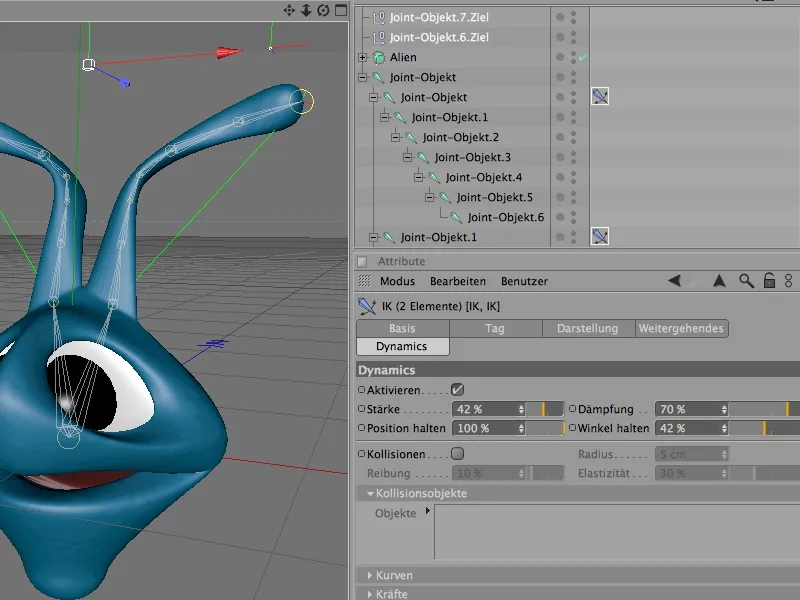Screen dimensions: 800x600
Task: Toggle visibility dots for Joint-Objekt.6
Action: point(573,218)
